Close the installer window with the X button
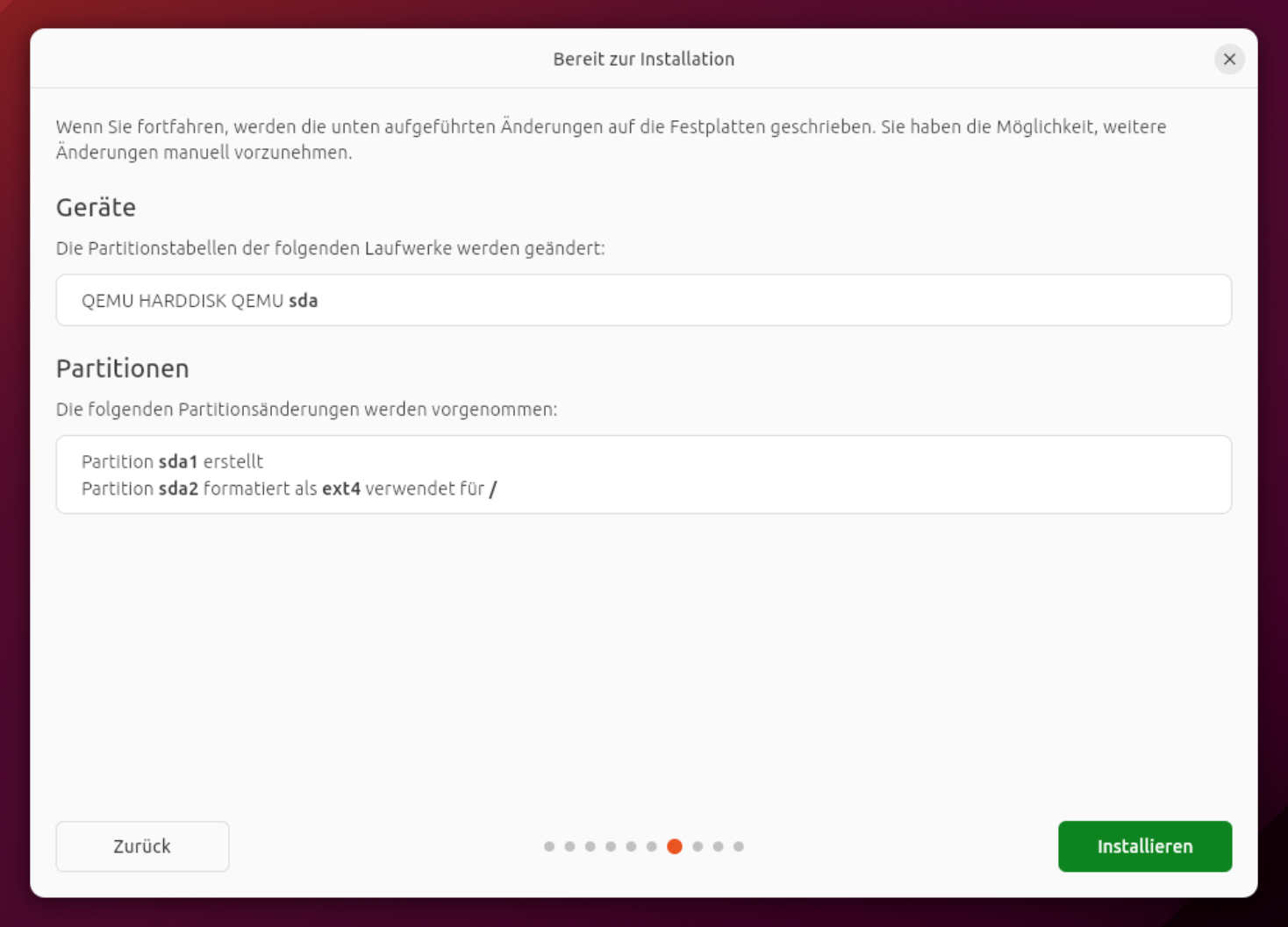1288x927 pixels. click(x=1229, y=59)
